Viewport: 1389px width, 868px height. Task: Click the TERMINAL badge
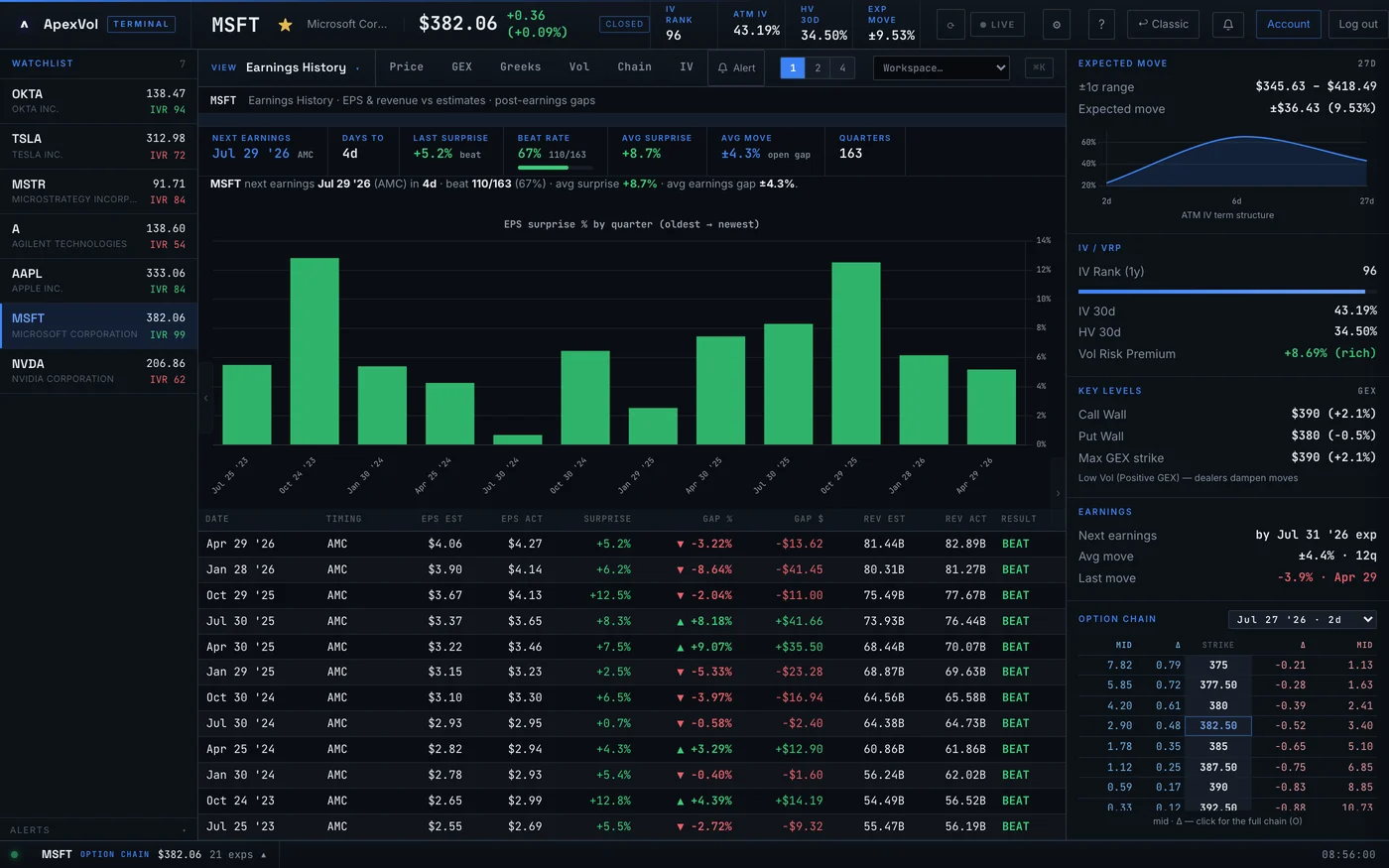pyautogui.click(x=141, y=24)
